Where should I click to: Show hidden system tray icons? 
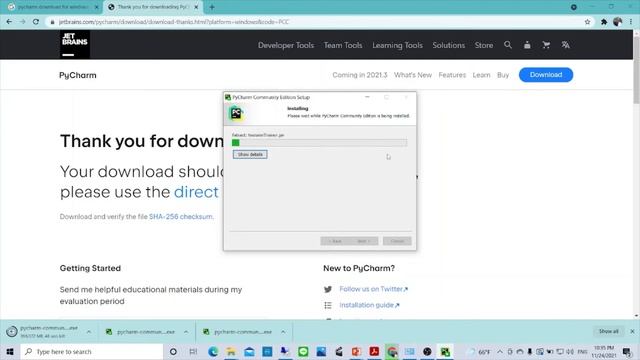coord(500,351)
